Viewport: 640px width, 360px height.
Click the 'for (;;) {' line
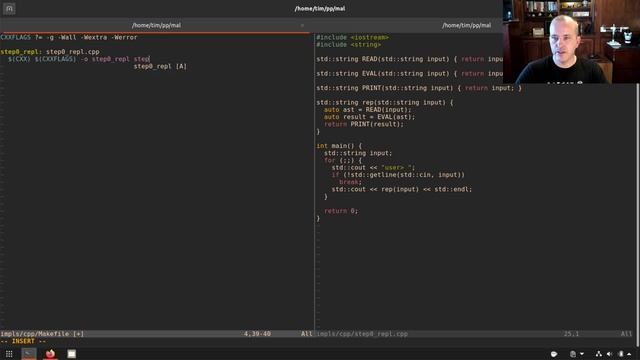343,160
